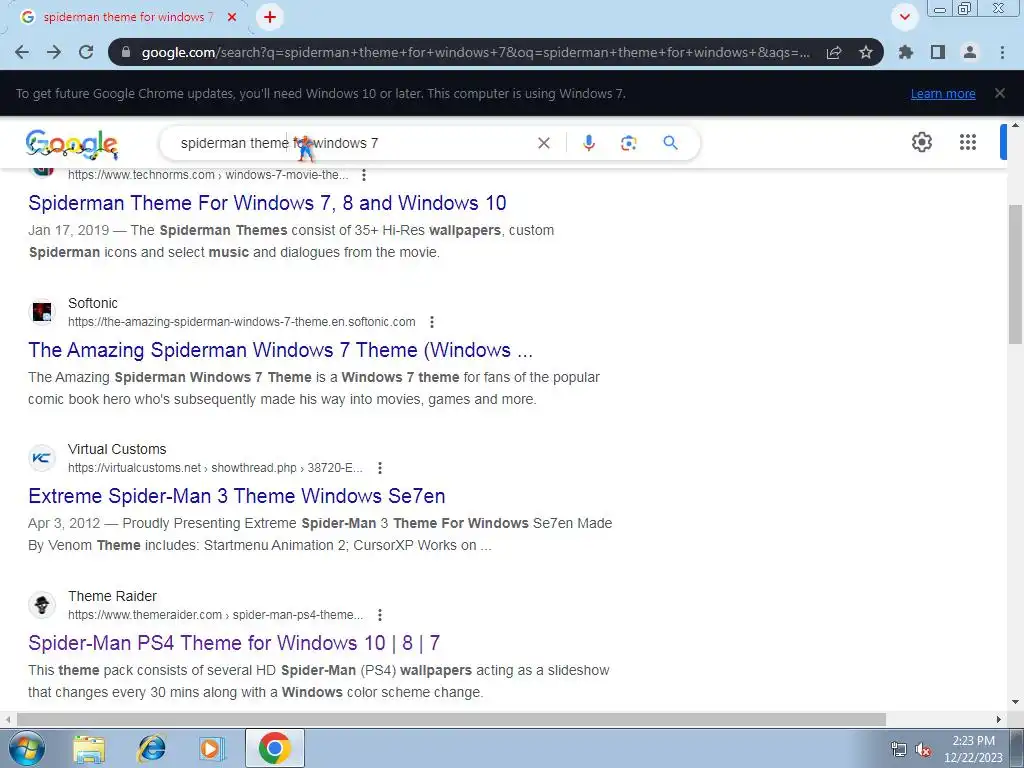Viewport: 1024px width, 768px height.
Task: Open more options for technorms result
Action: pyautogui.click(x=364, y=175)
